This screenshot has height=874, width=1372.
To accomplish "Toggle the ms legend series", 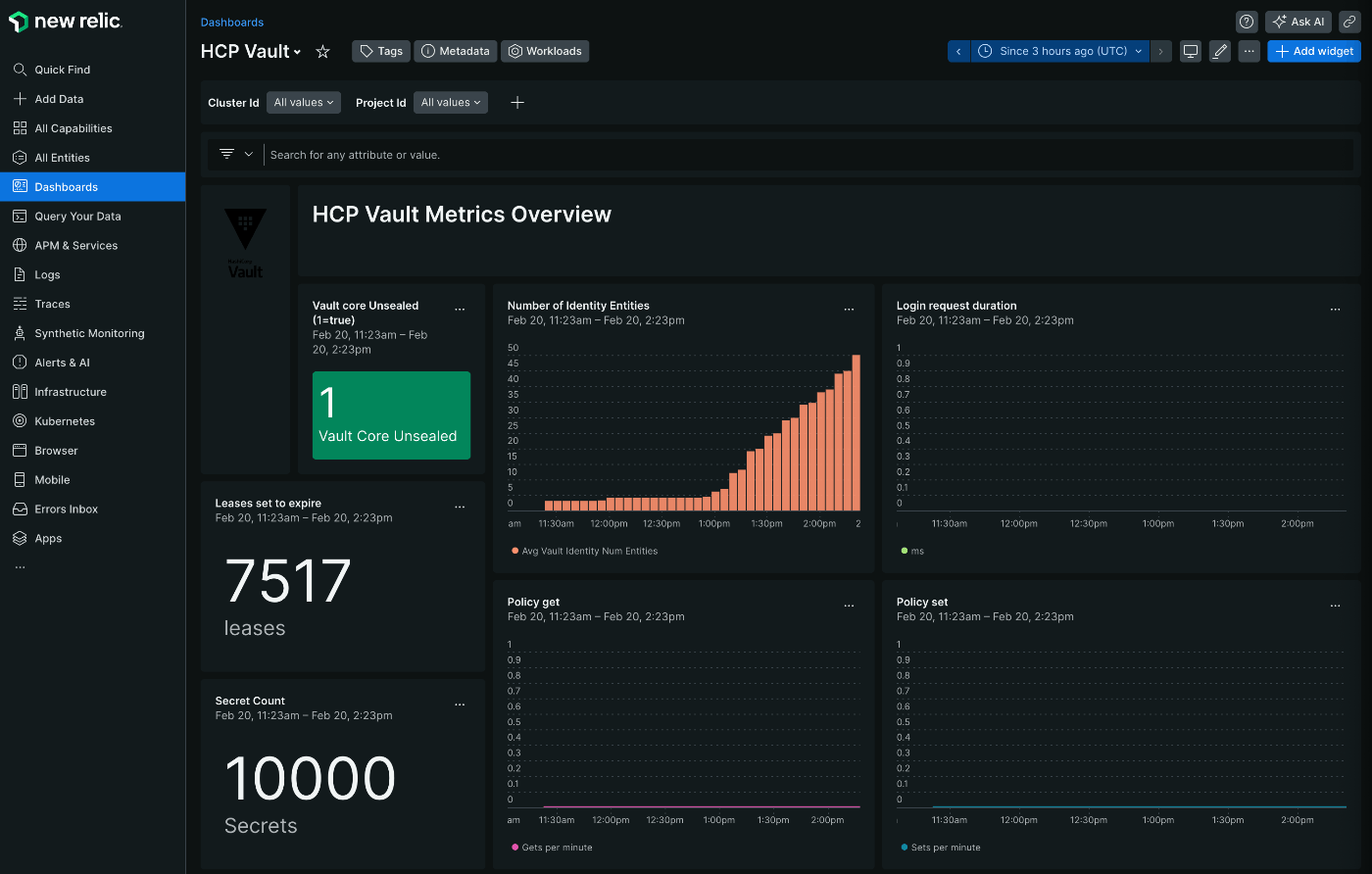I will tap(912, 552).
